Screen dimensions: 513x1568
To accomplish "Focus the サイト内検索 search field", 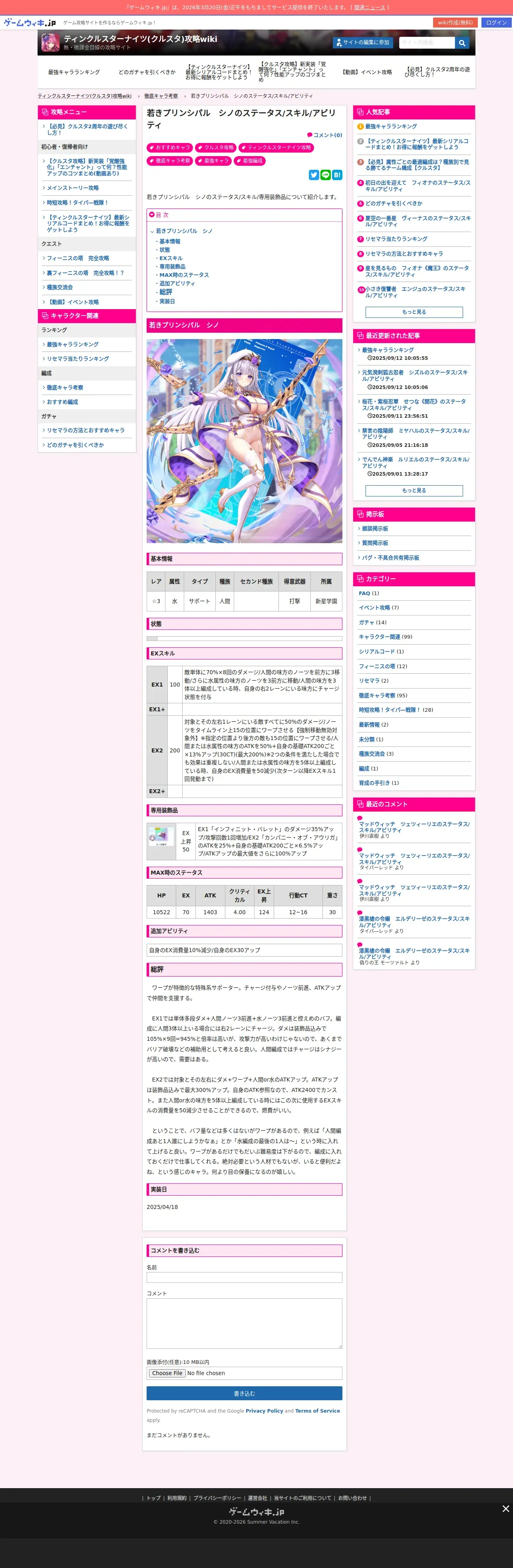I will pos(426,43).
